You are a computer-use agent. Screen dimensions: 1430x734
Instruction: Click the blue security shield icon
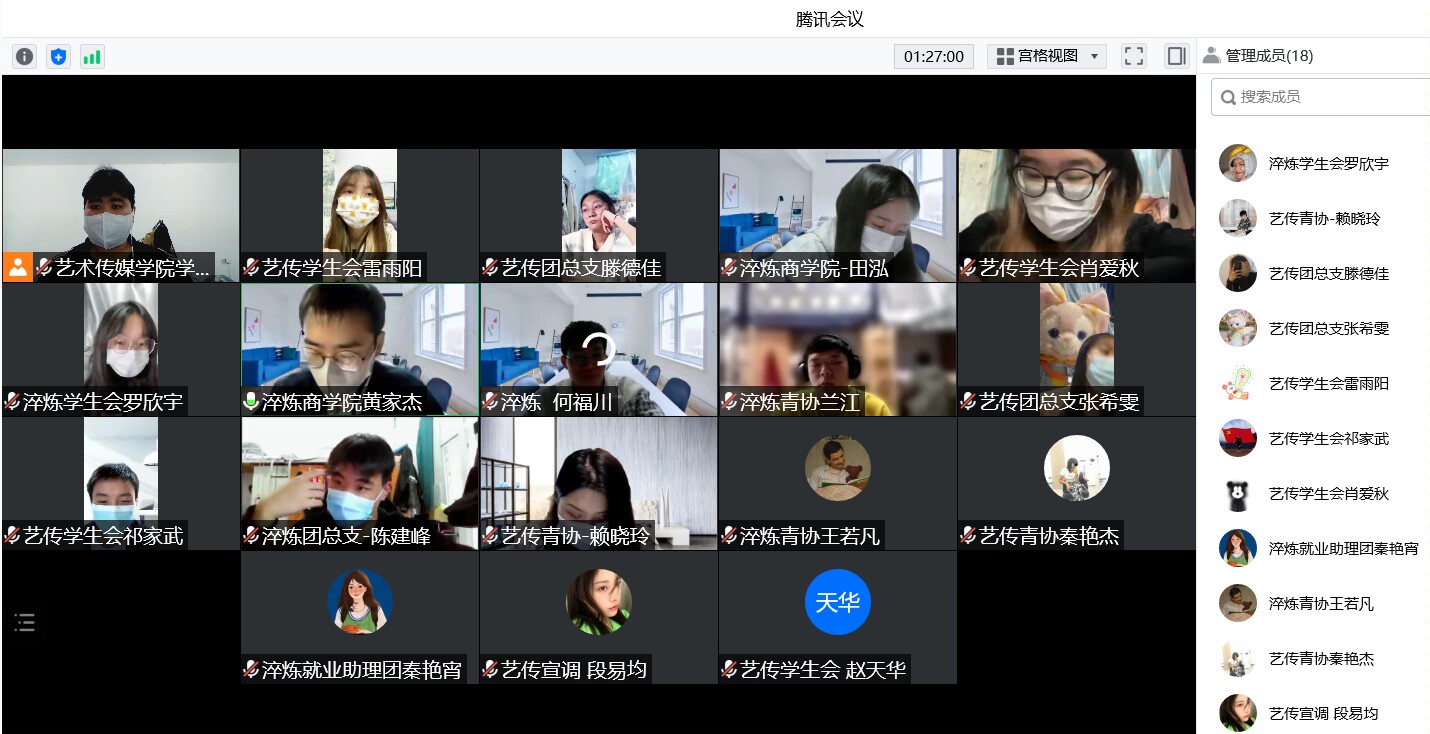59,57
